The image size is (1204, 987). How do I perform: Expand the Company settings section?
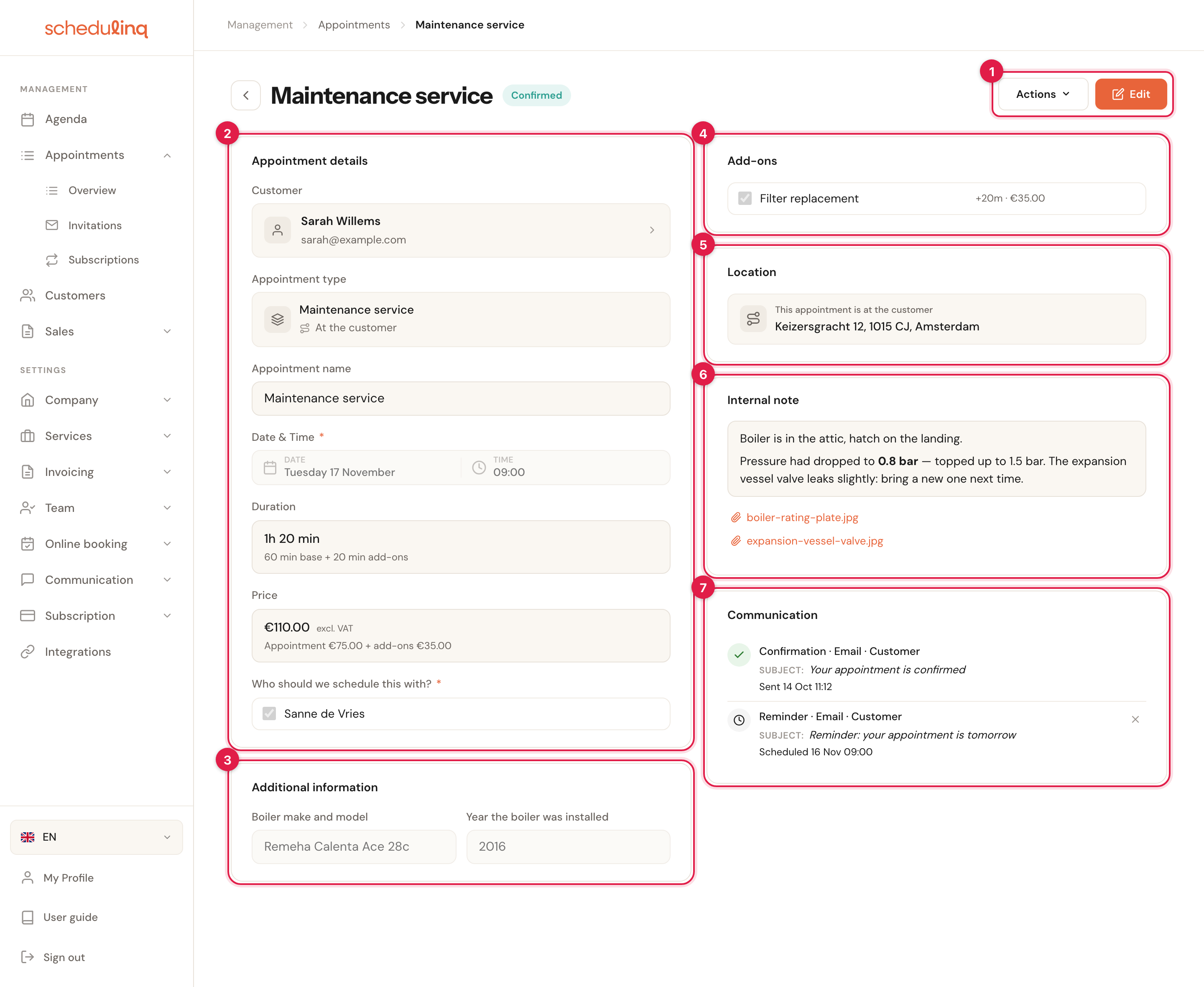[x=167, y=400]
